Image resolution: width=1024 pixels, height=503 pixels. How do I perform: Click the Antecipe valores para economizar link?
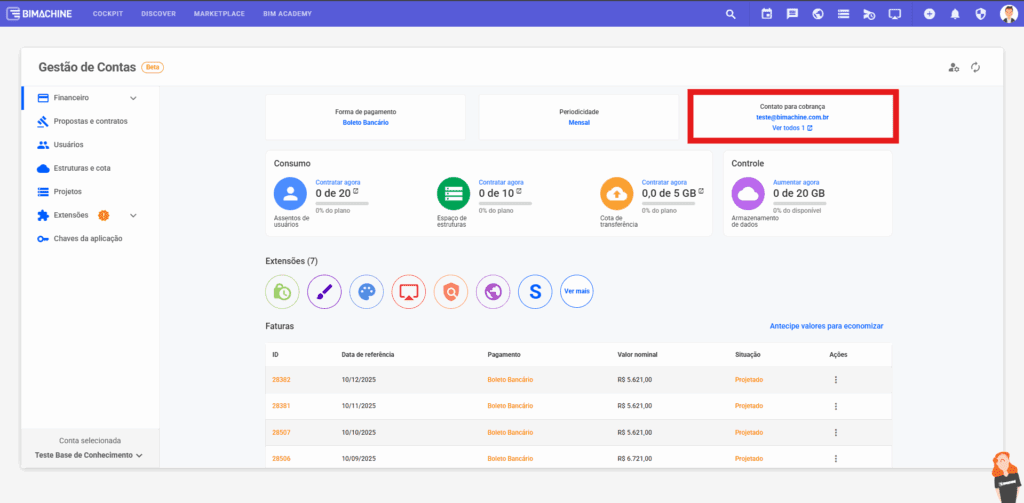click(826, 326)
